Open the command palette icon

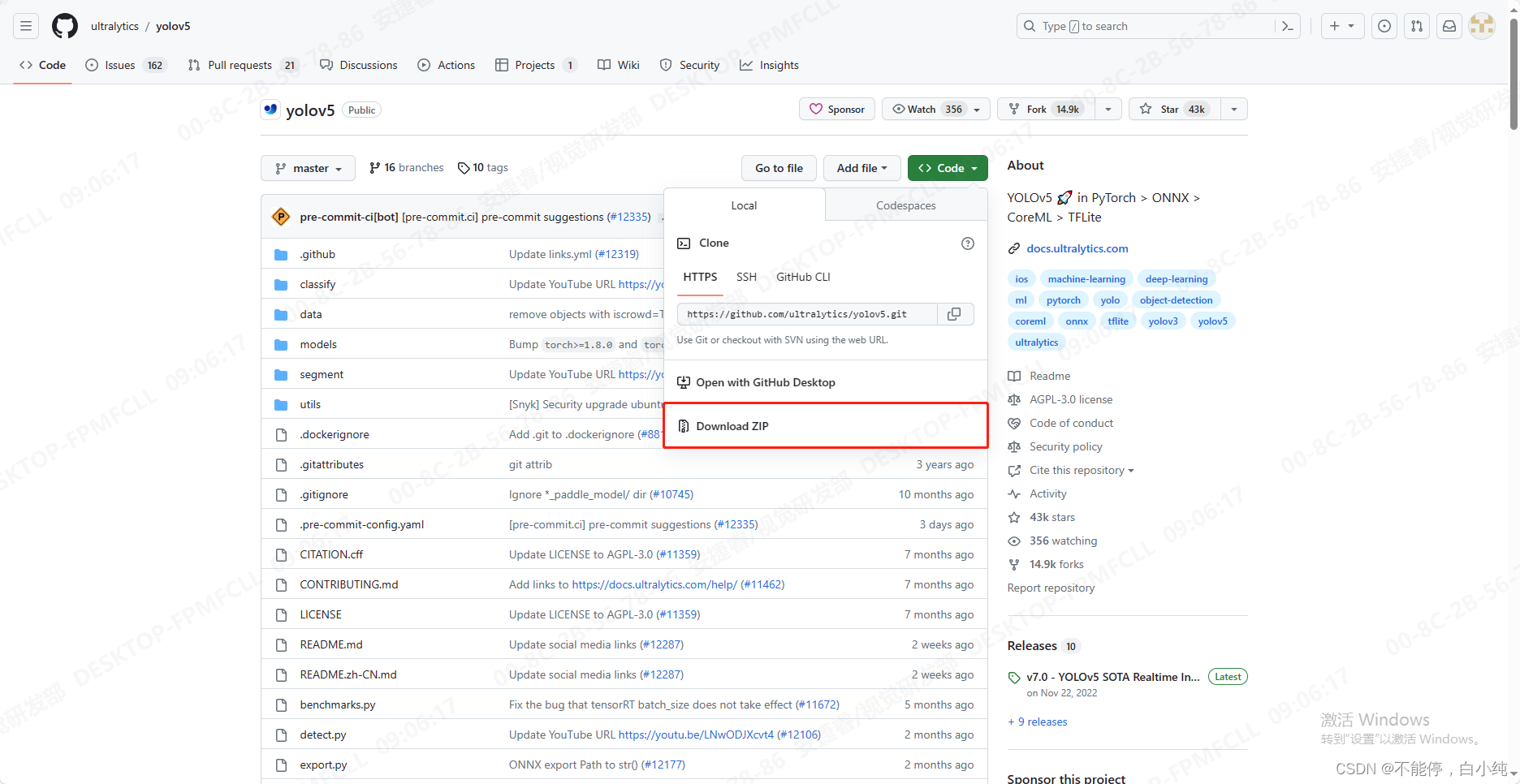pos(1288,26)
